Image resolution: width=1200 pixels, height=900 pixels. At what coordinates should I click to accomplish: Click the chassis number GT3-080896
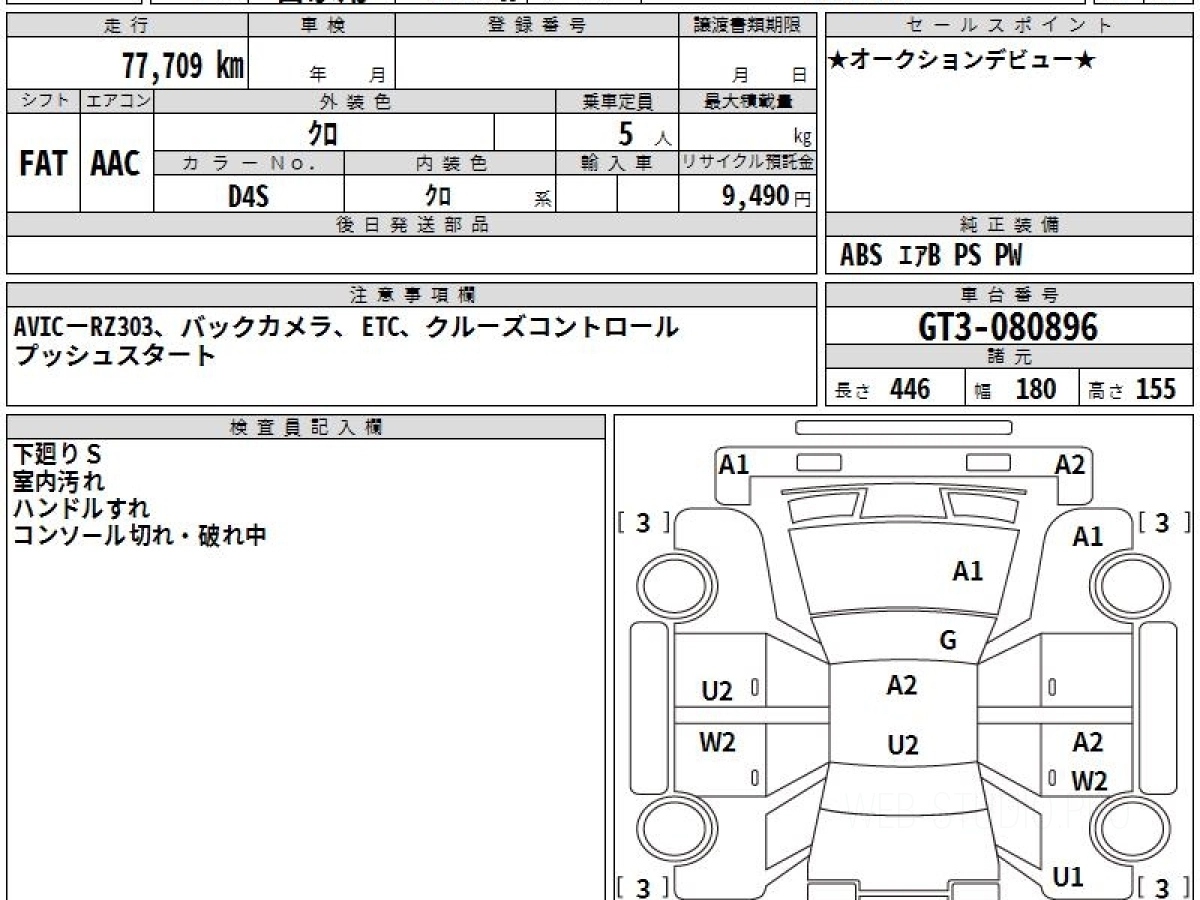(x=1007, y=327)
